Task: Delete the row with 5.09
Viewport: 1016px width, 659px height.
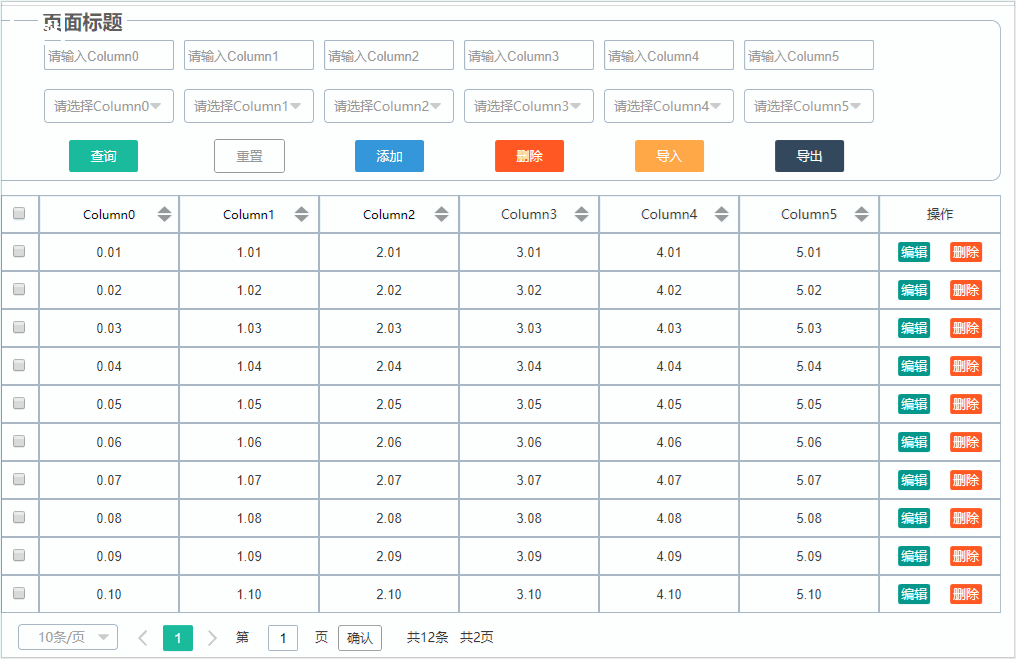Action: 966,556
